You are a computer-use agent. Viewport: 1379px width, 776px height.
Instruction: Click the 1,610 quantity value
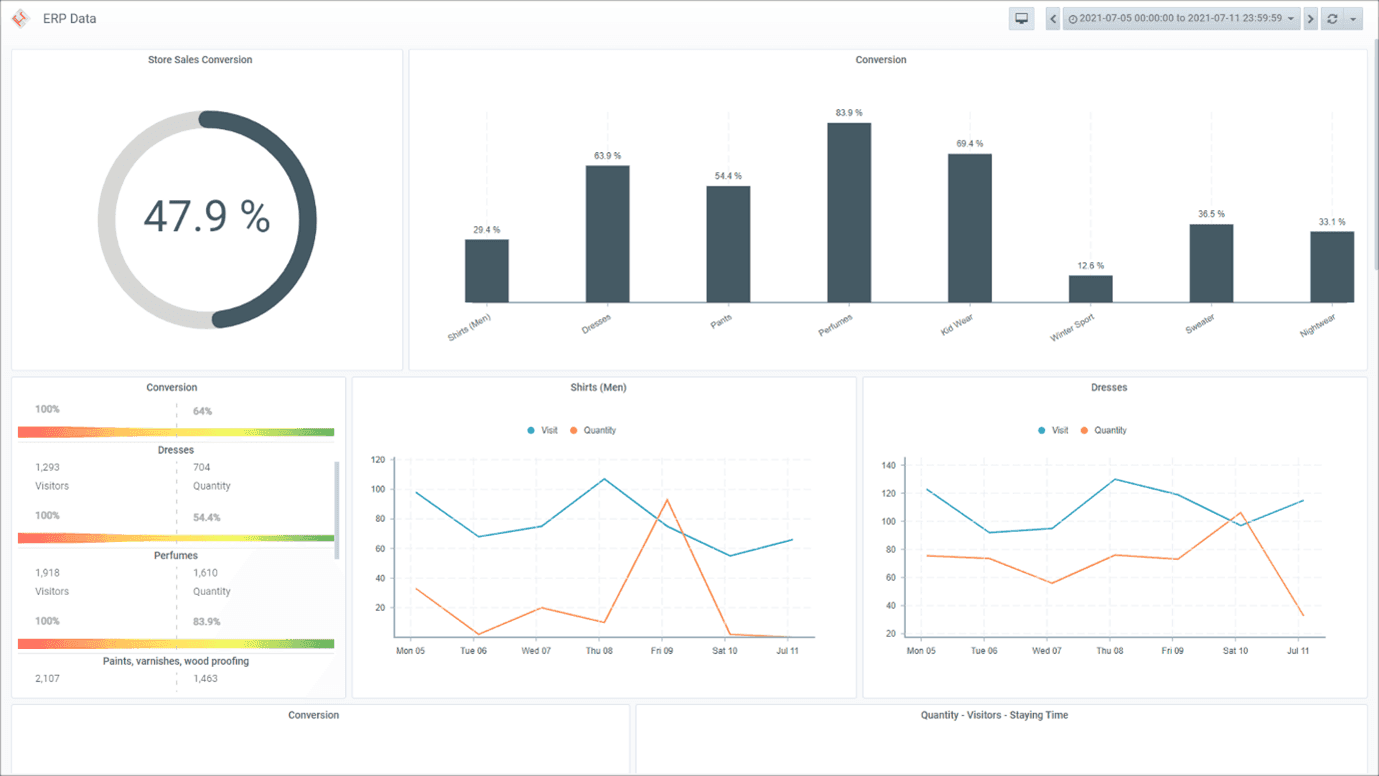206,573
